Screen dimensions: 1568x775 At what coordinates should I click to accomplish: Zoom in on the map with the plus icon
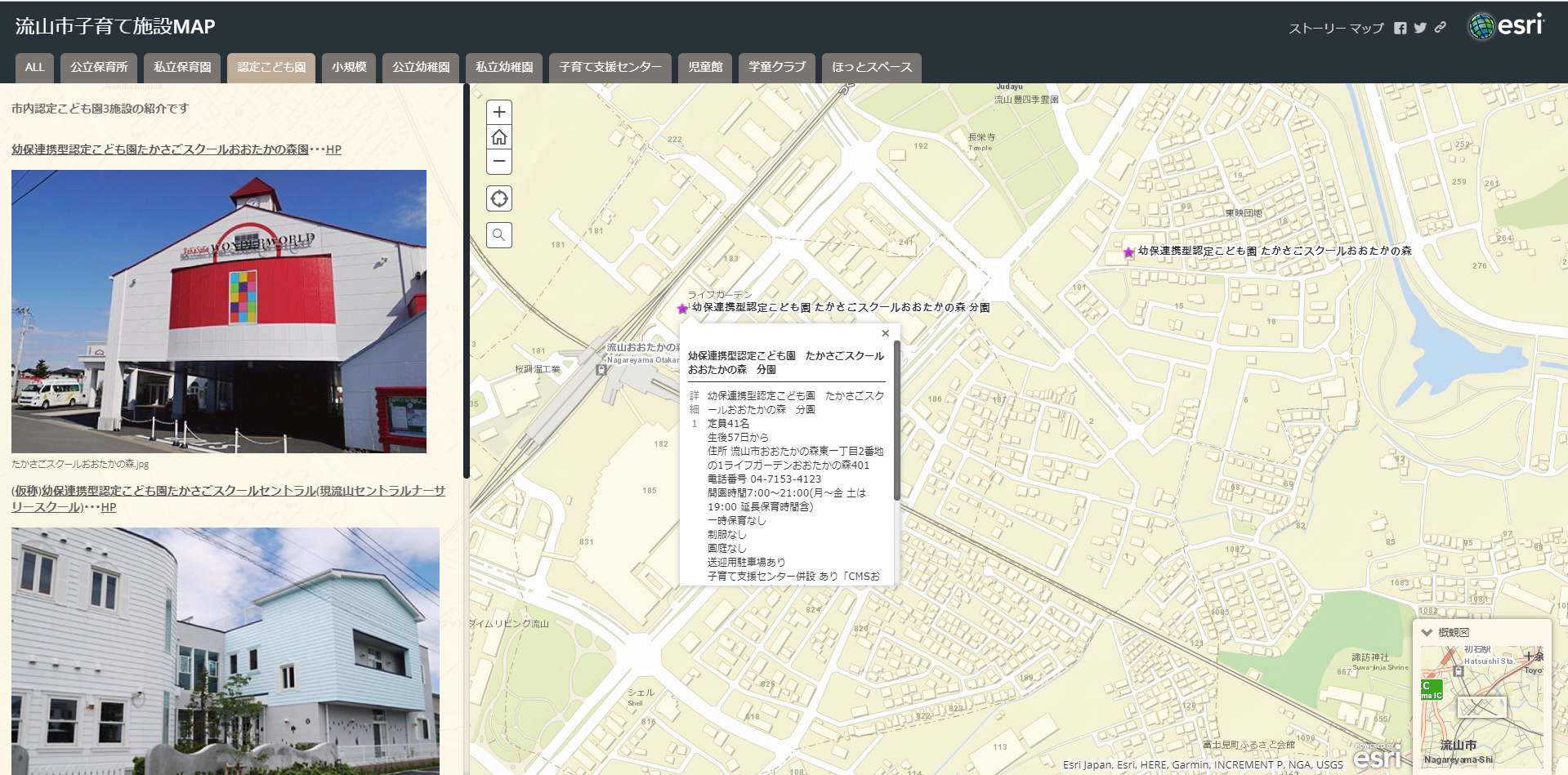[498, 112]
